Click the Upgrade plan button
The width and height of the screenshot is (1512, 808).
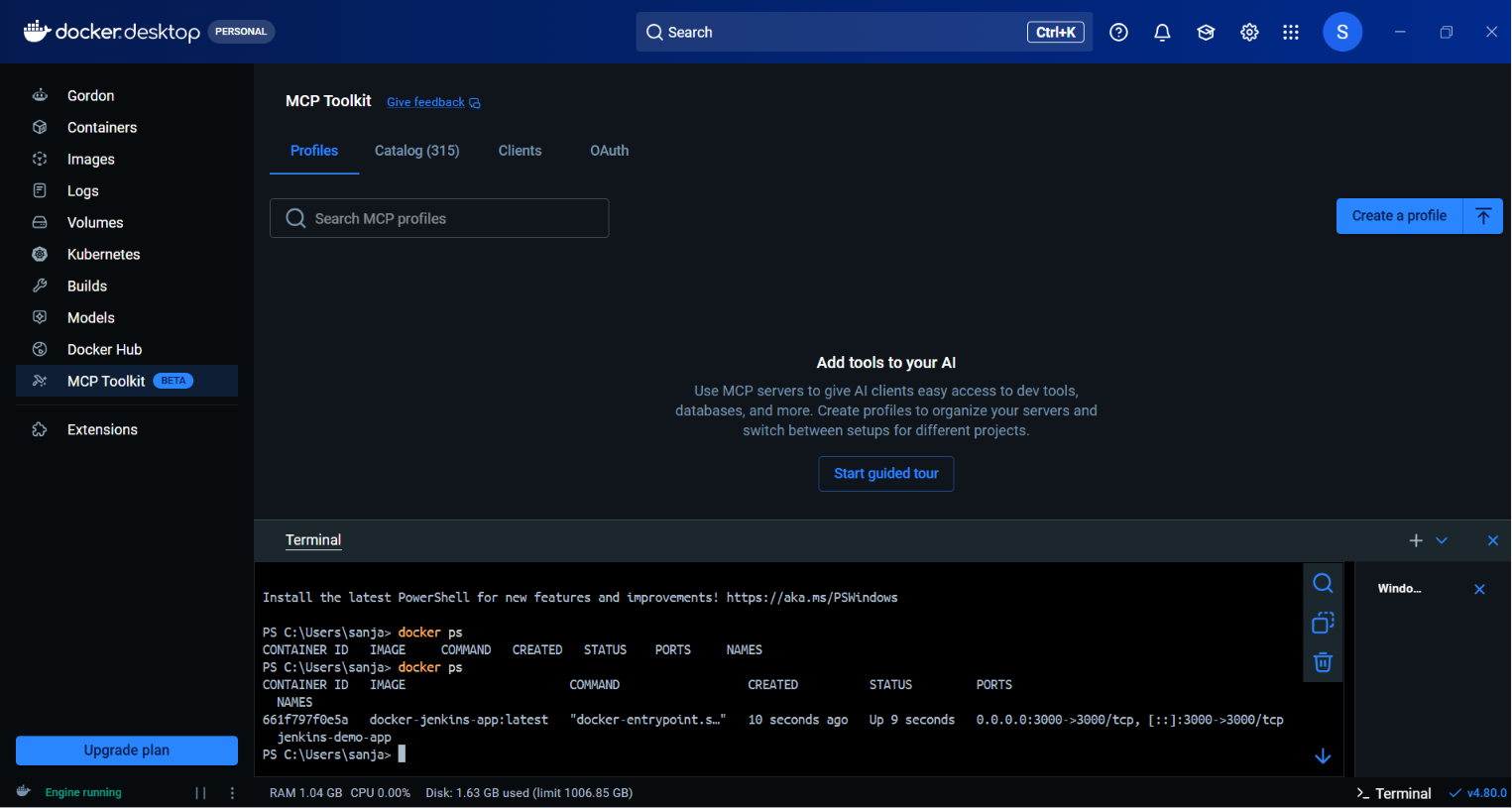(x=127, y=750)
